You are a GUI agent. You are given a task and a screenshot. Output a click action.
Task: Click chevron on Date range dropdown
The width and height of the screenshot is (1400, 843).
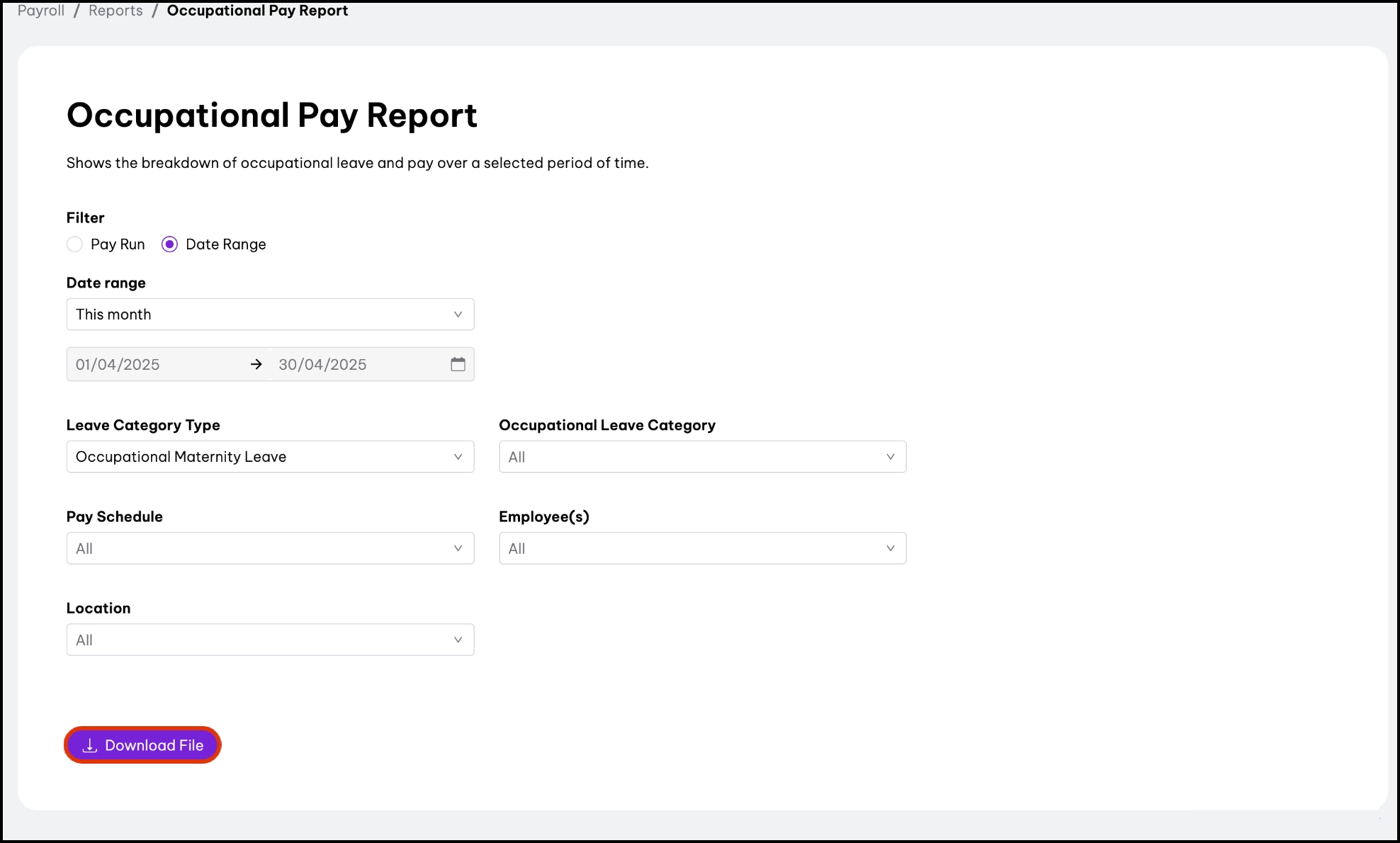point(458,315)
